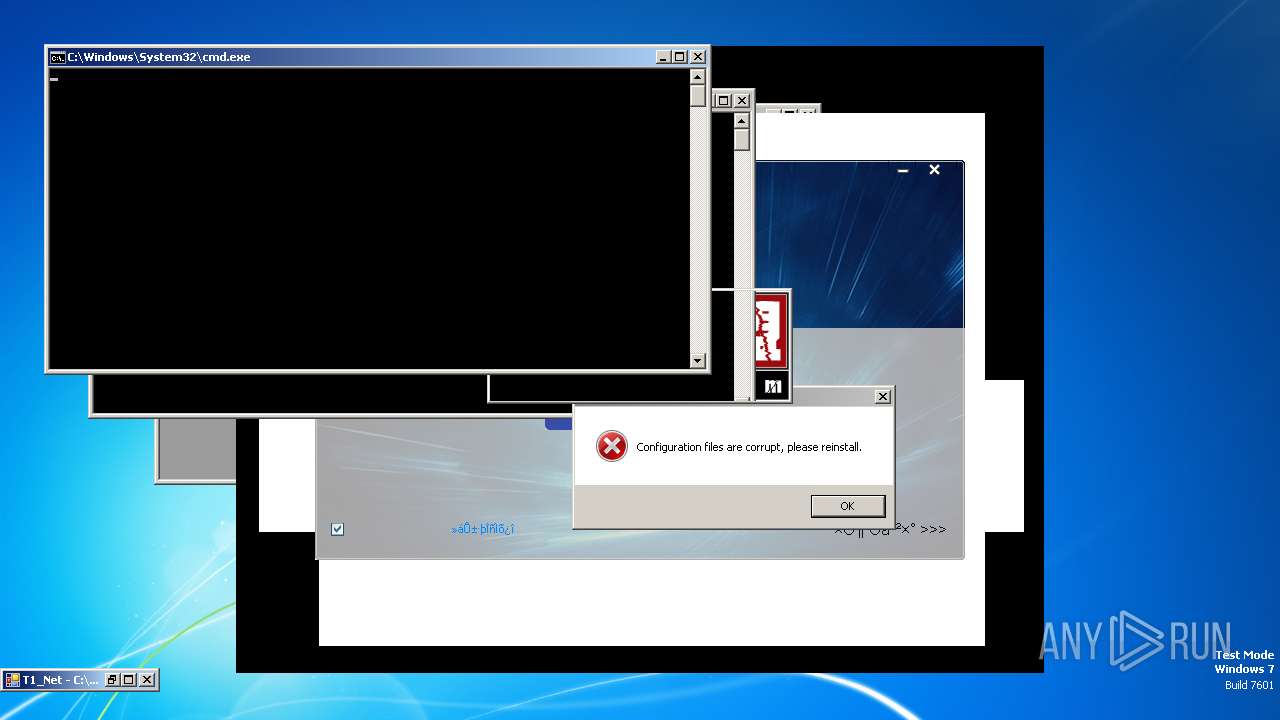The height and width of the screenshot is (720, 1280).
Task: Click the front cmd.exe scrollbar up arrow
Action: [698, 77]
